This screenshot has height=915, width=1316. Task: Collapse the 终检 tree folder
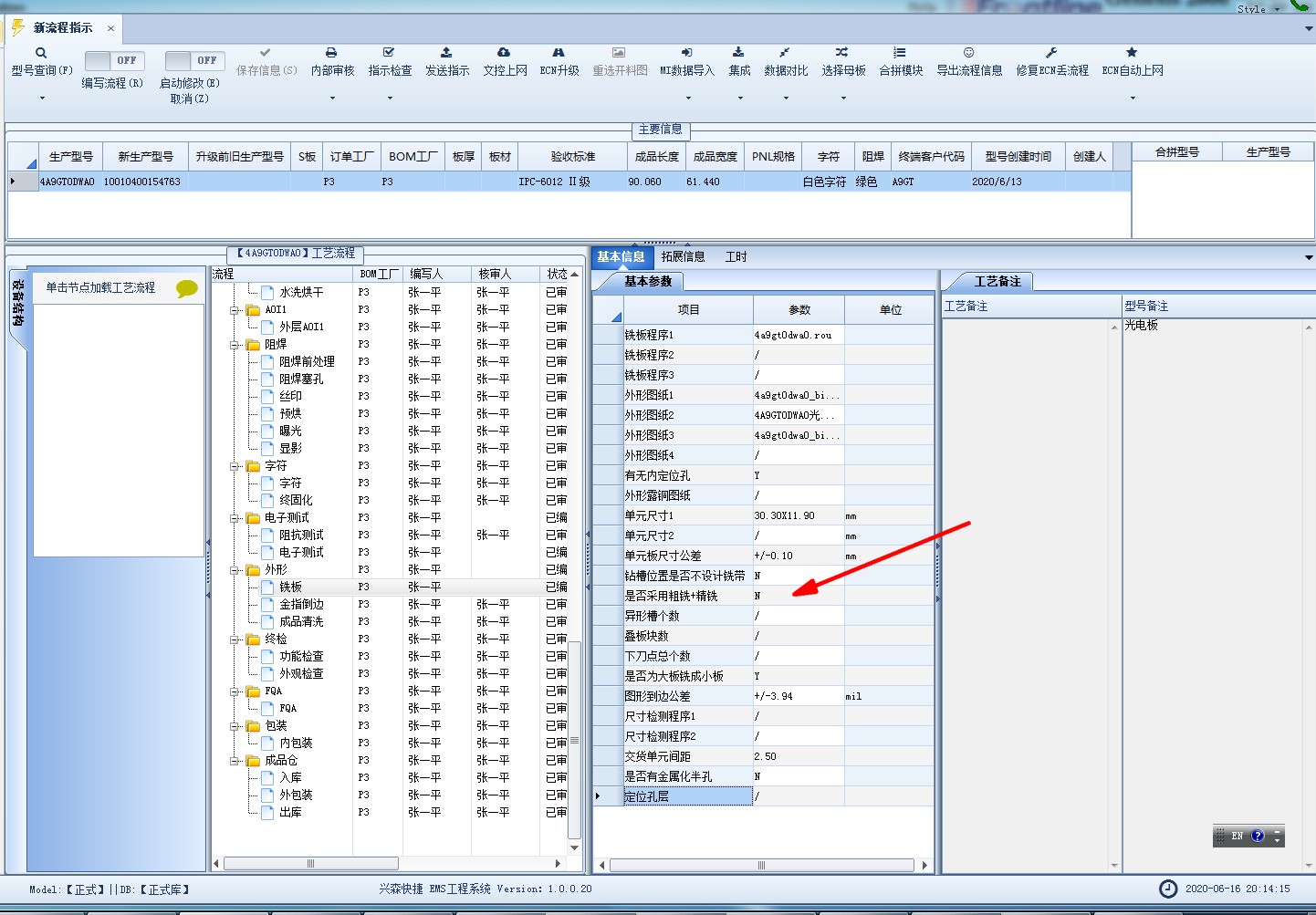[235, 639]
